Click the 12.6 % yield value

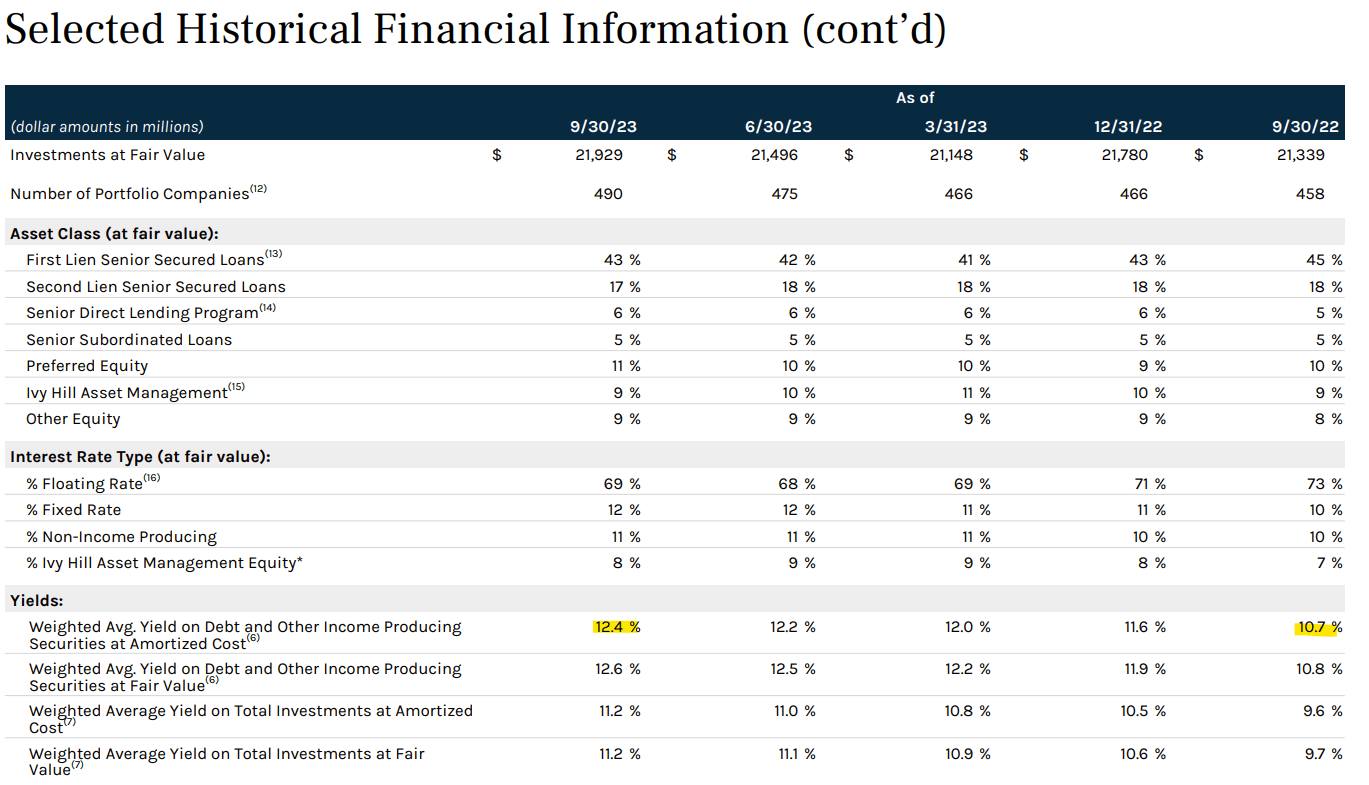point(618,669)
